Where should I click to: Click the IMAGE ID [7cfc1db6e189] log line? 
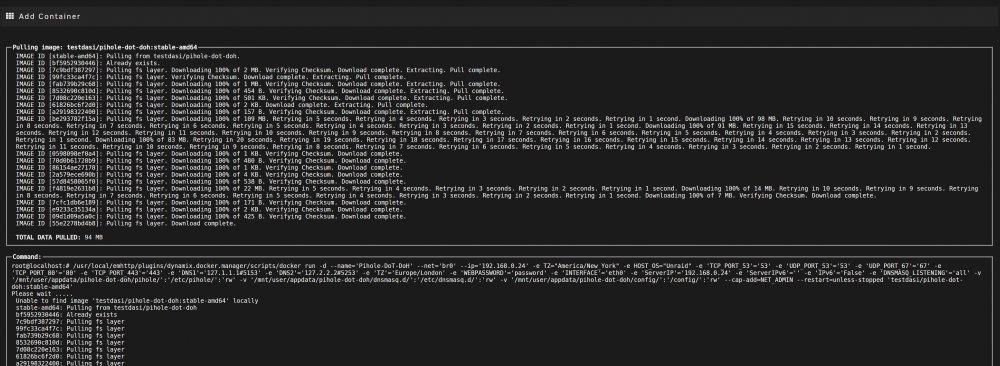point(212,203)
